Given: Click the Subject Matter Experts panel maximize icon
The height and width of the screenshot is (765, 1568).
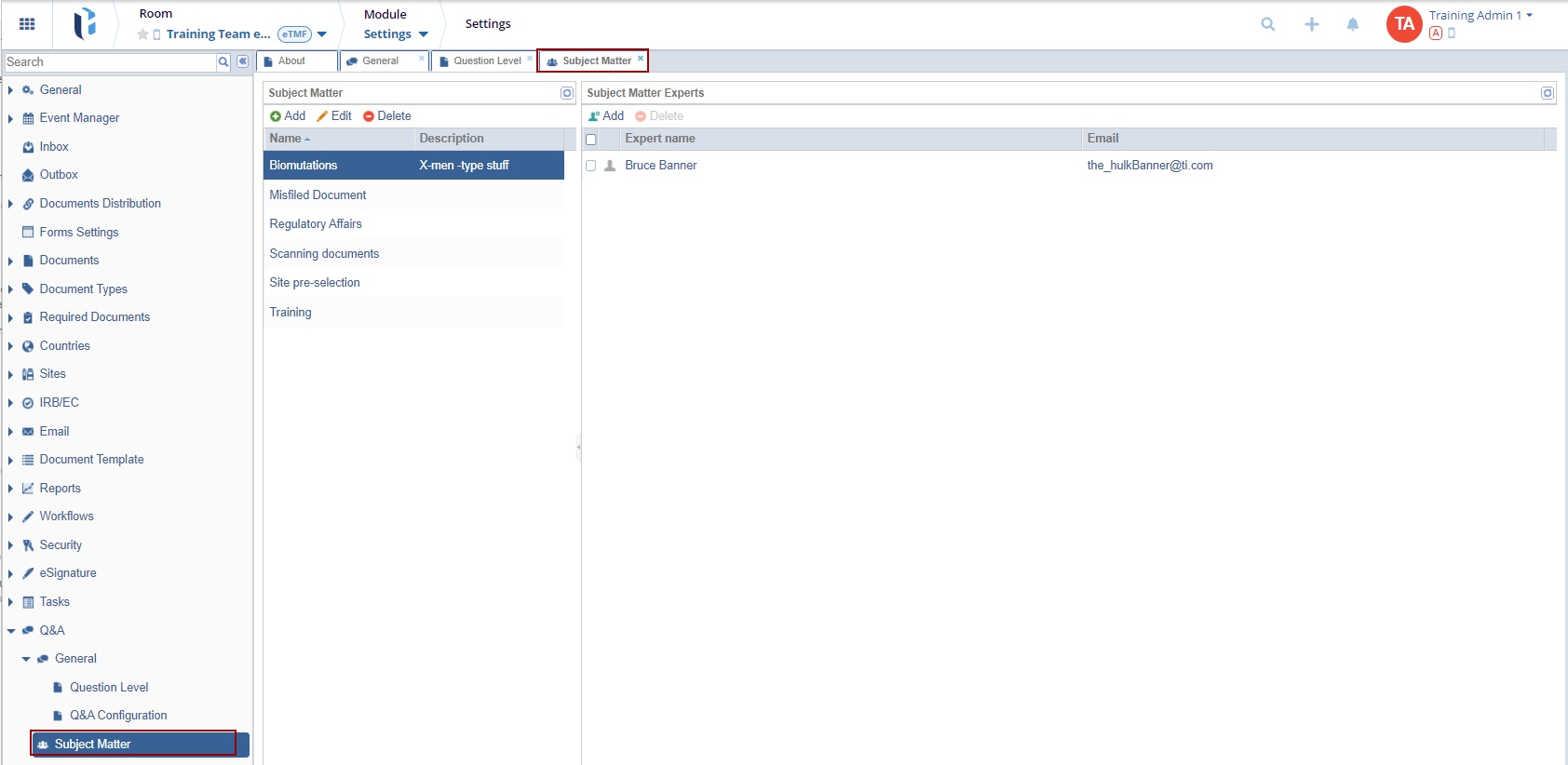Looking at the screenshot, I should click(1547, 93).
